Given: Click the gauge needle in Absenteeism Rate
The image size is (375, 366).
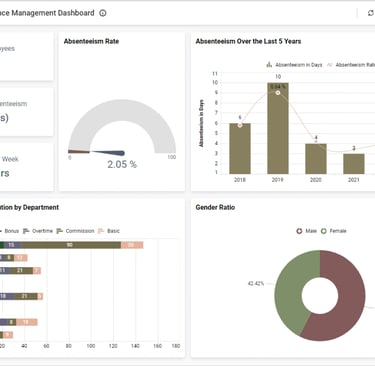Looking at the screenshot, I should 108,153.
